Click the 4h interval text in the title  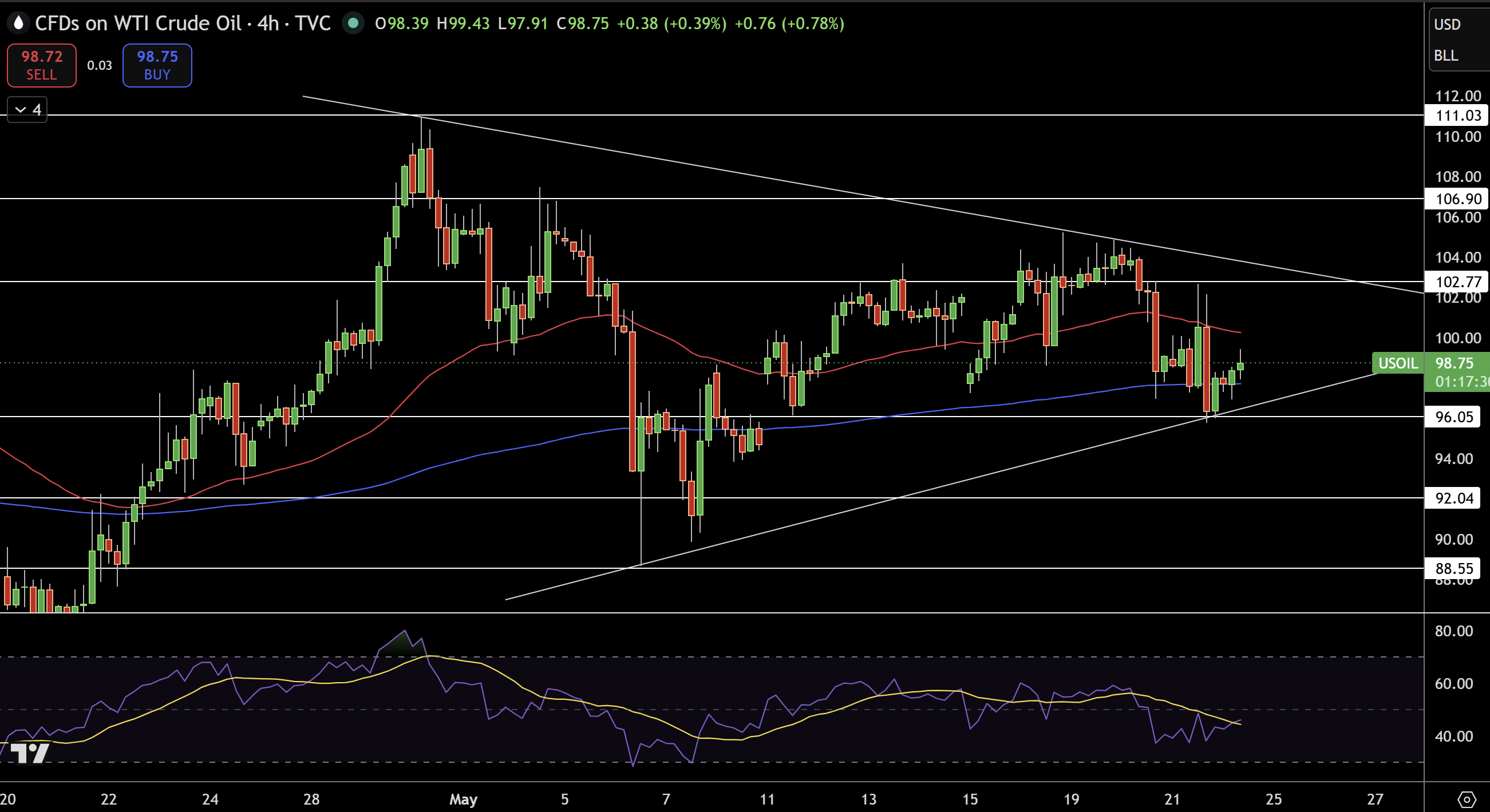point(268,23)
